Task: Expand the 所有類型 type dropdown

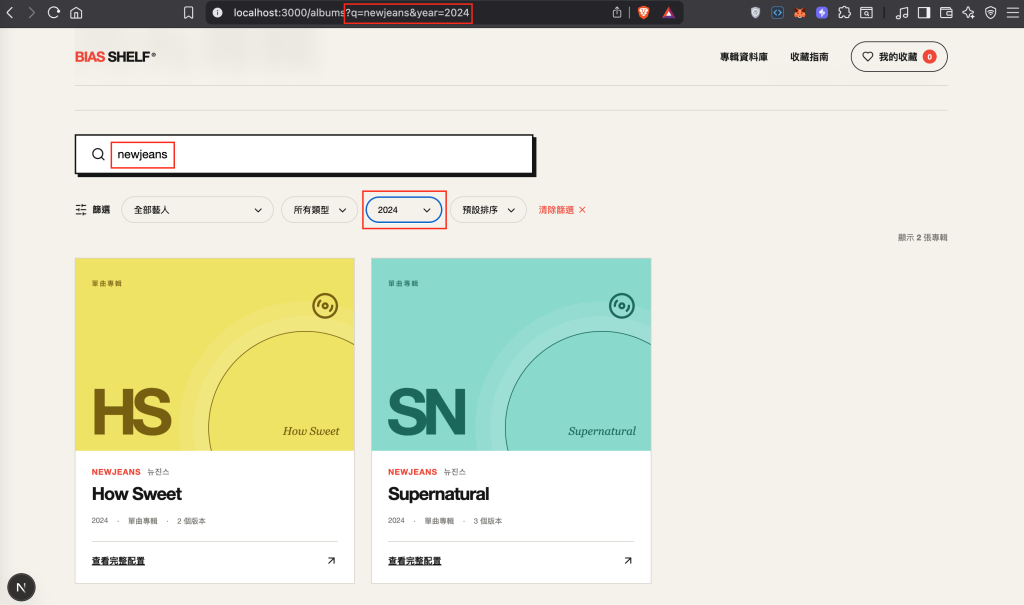Action: (x=319, y=210)
